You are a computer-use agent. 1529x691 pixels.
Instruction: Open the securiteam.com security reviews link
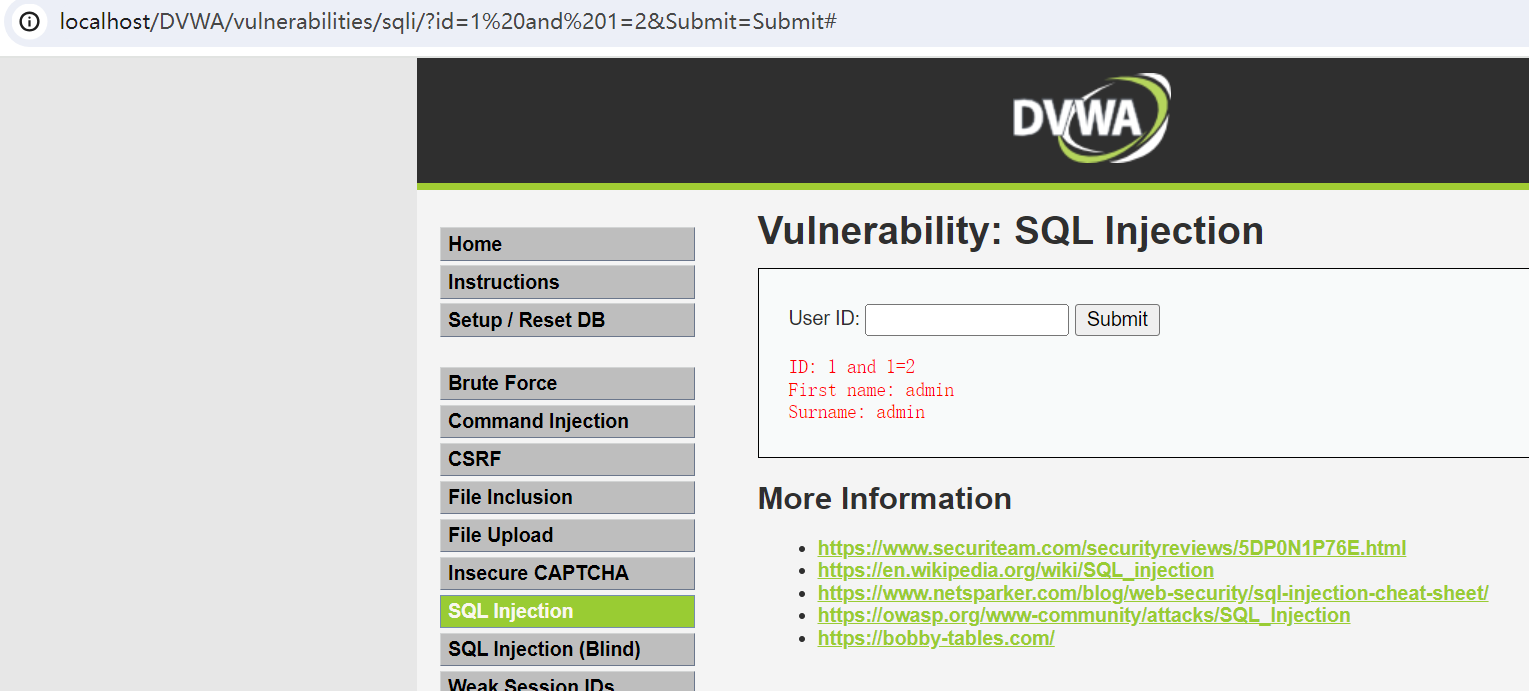(1112, 548)
